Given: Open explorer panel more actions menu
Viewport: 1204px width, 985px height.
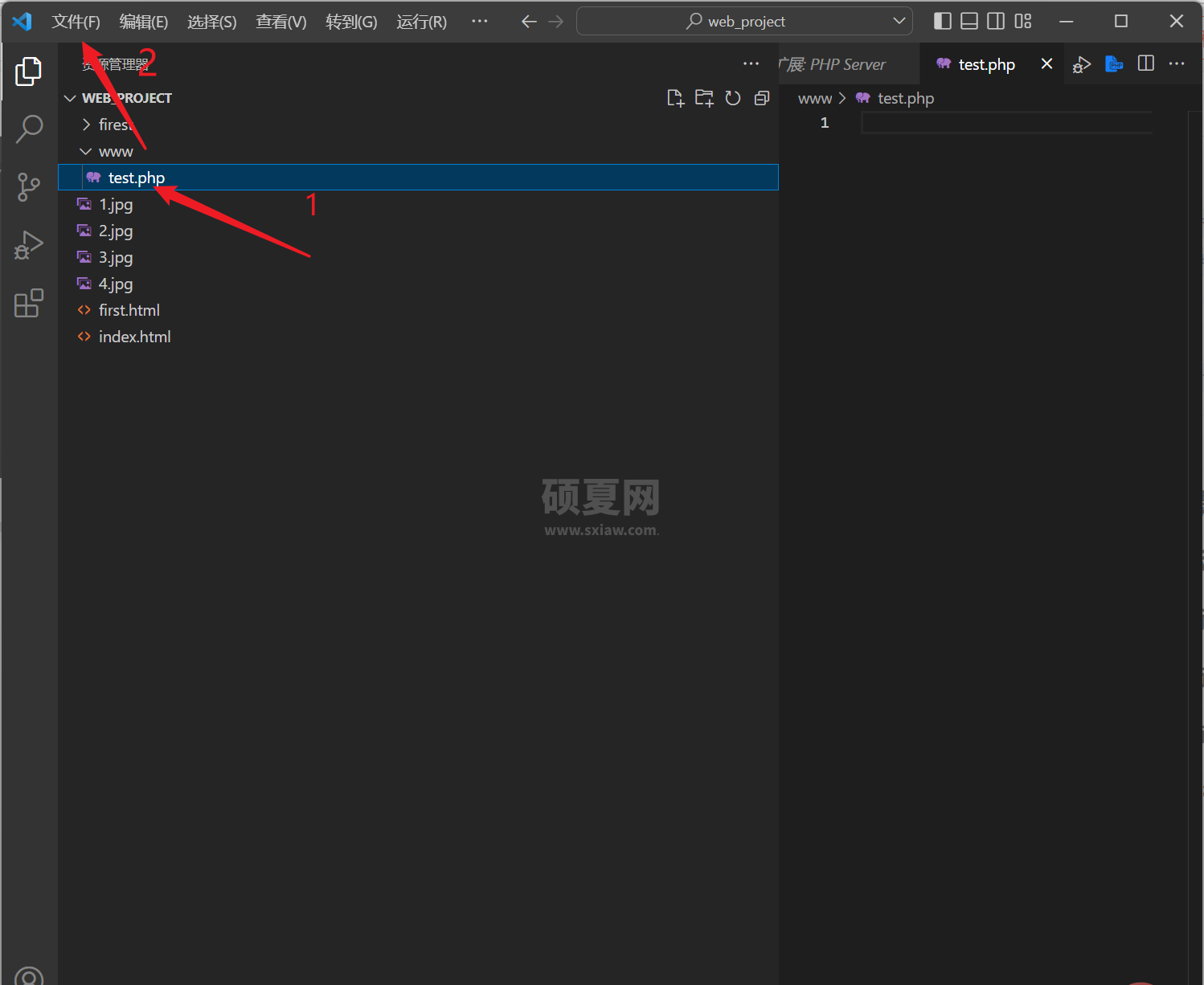Looking at the screenshot, I should (751, 63).
